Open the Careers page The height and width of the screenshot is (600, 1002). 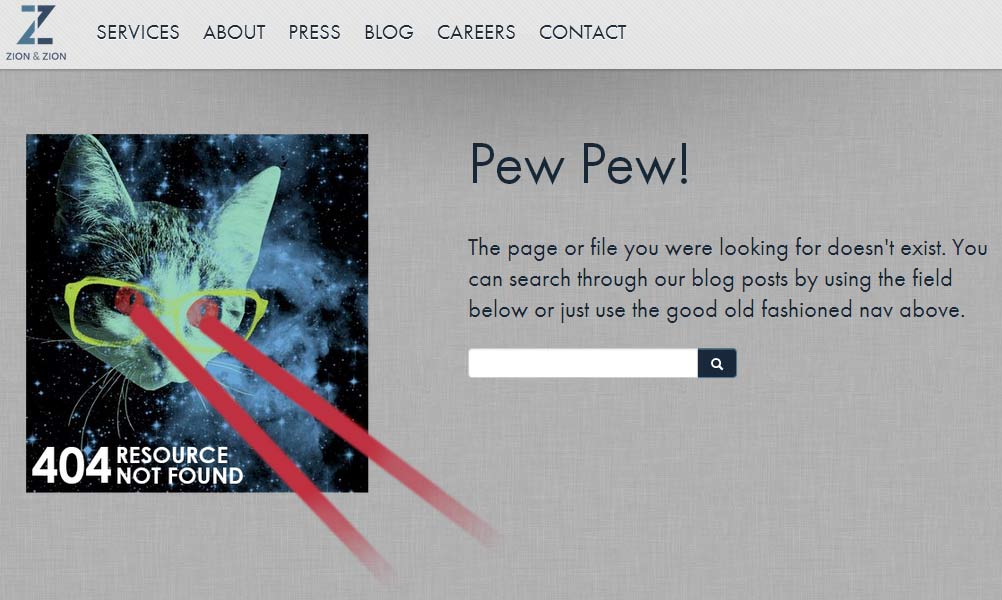coord(476,32)
